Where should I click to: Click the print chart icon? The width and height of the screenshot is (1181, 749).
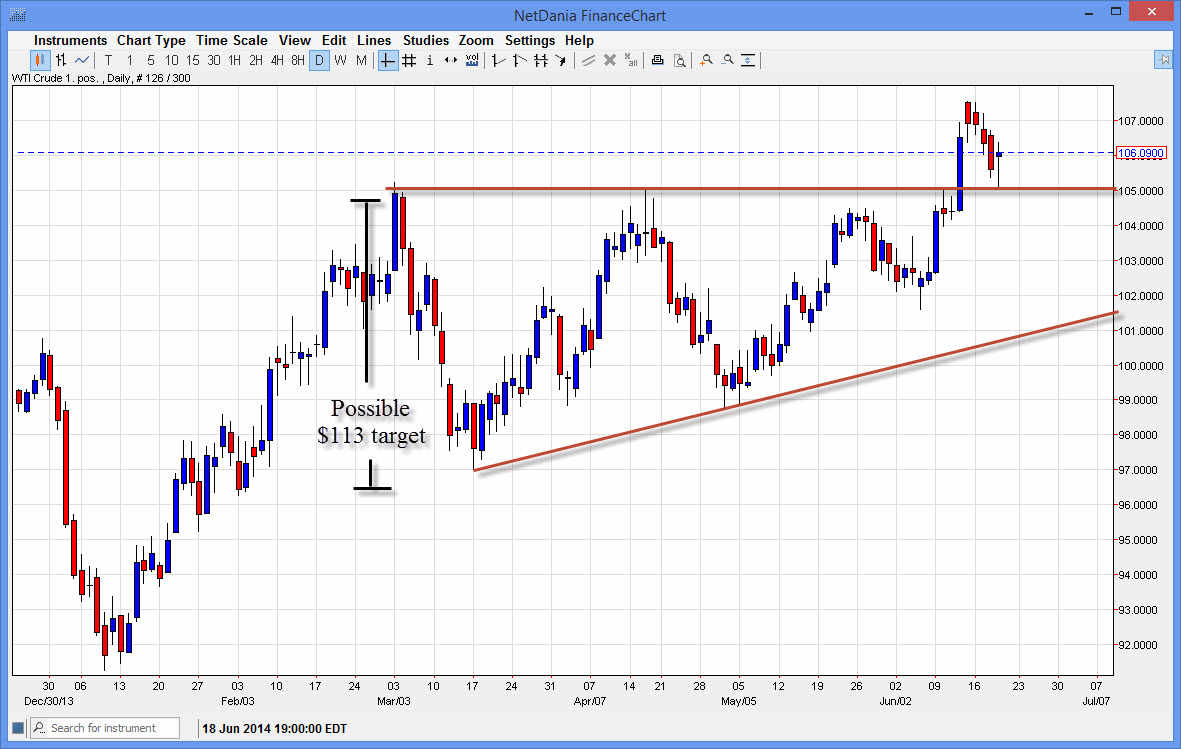657,60
